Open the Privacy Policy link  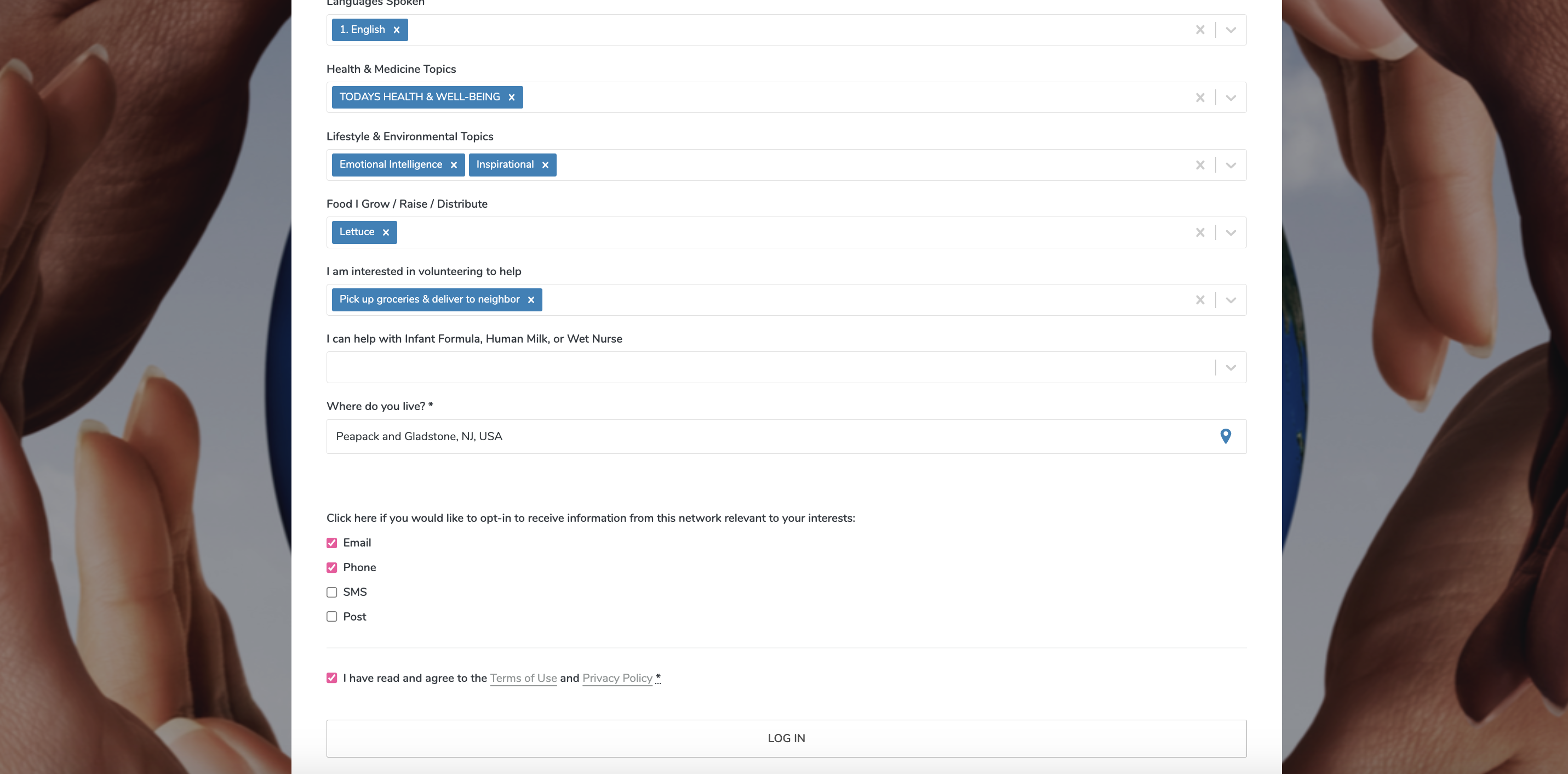pos(616,678)
